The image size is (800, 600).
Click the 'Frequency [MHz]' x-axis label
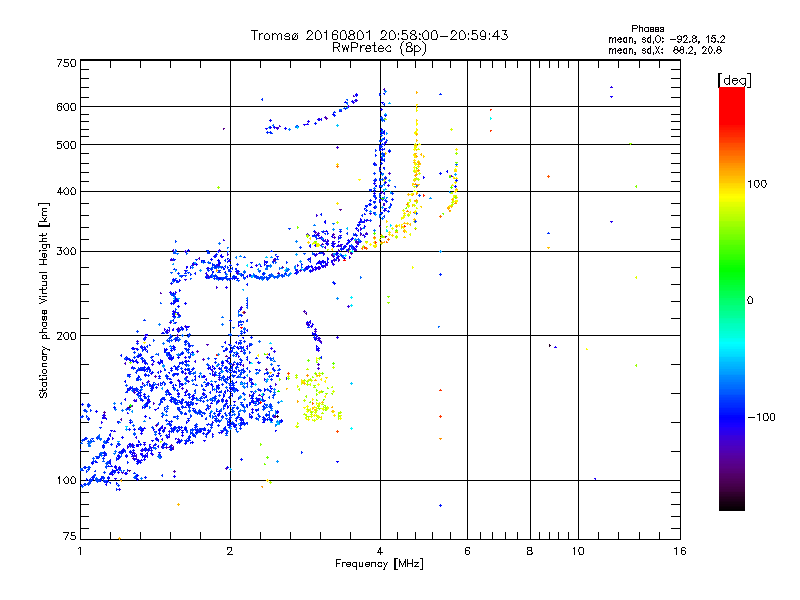pos(379,564)
